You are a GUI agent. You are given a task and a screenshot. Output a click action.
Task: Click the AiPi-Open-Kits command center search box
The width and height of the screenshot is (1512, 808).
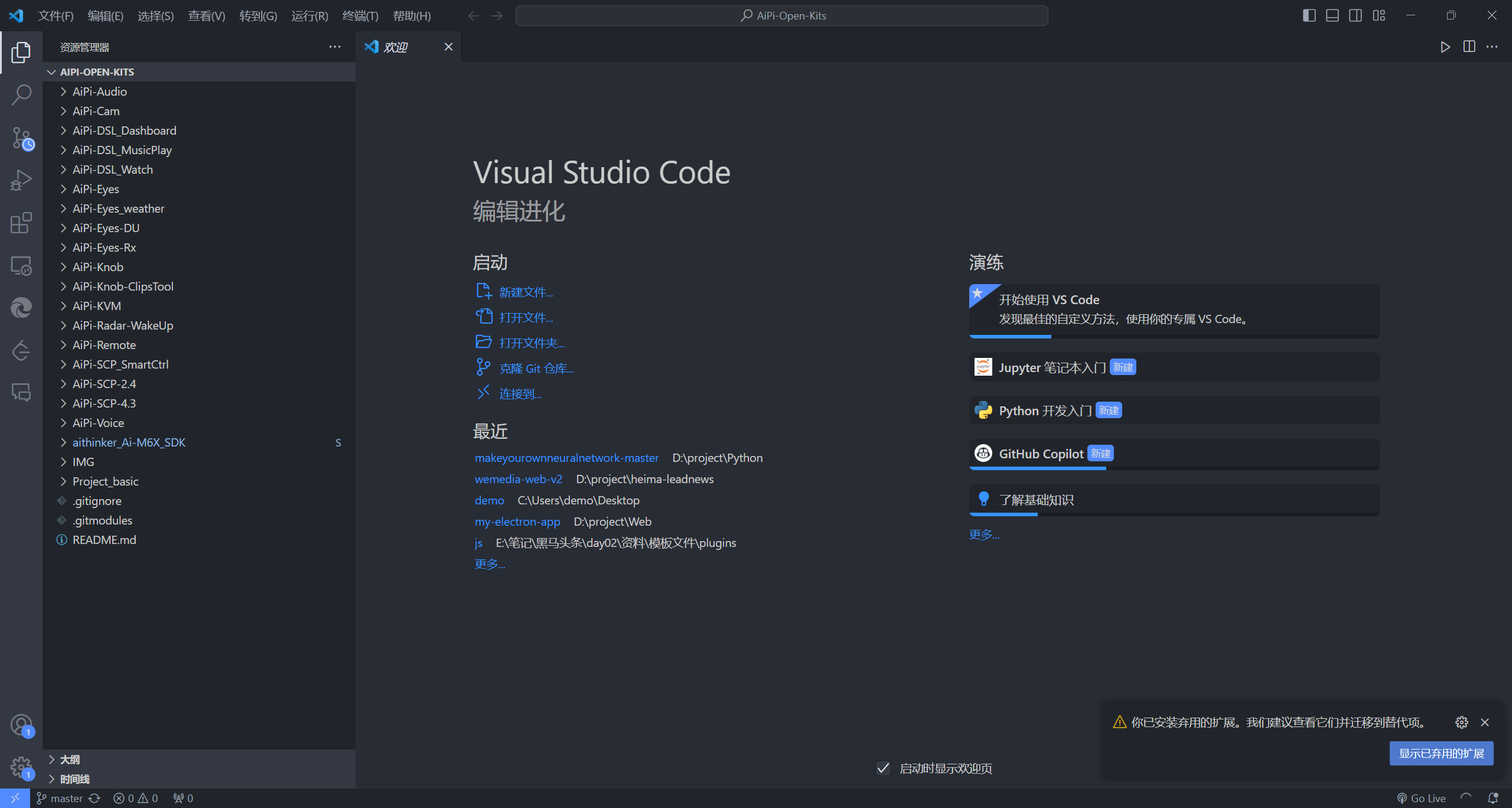782,16
